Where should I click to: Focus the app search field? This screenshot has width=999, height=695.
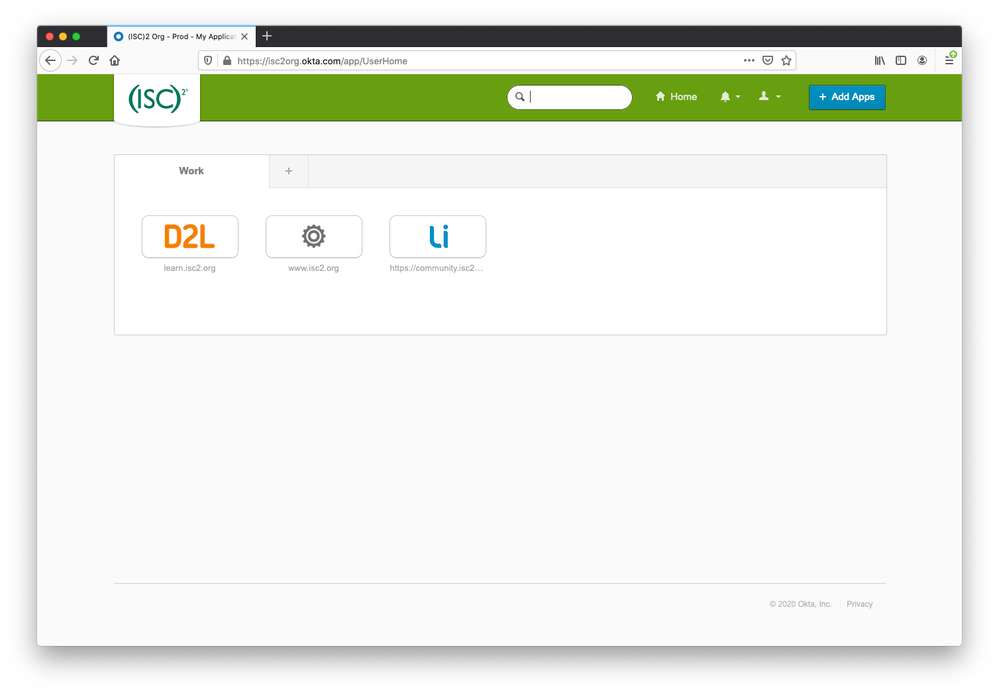click(x=570, y=97)
